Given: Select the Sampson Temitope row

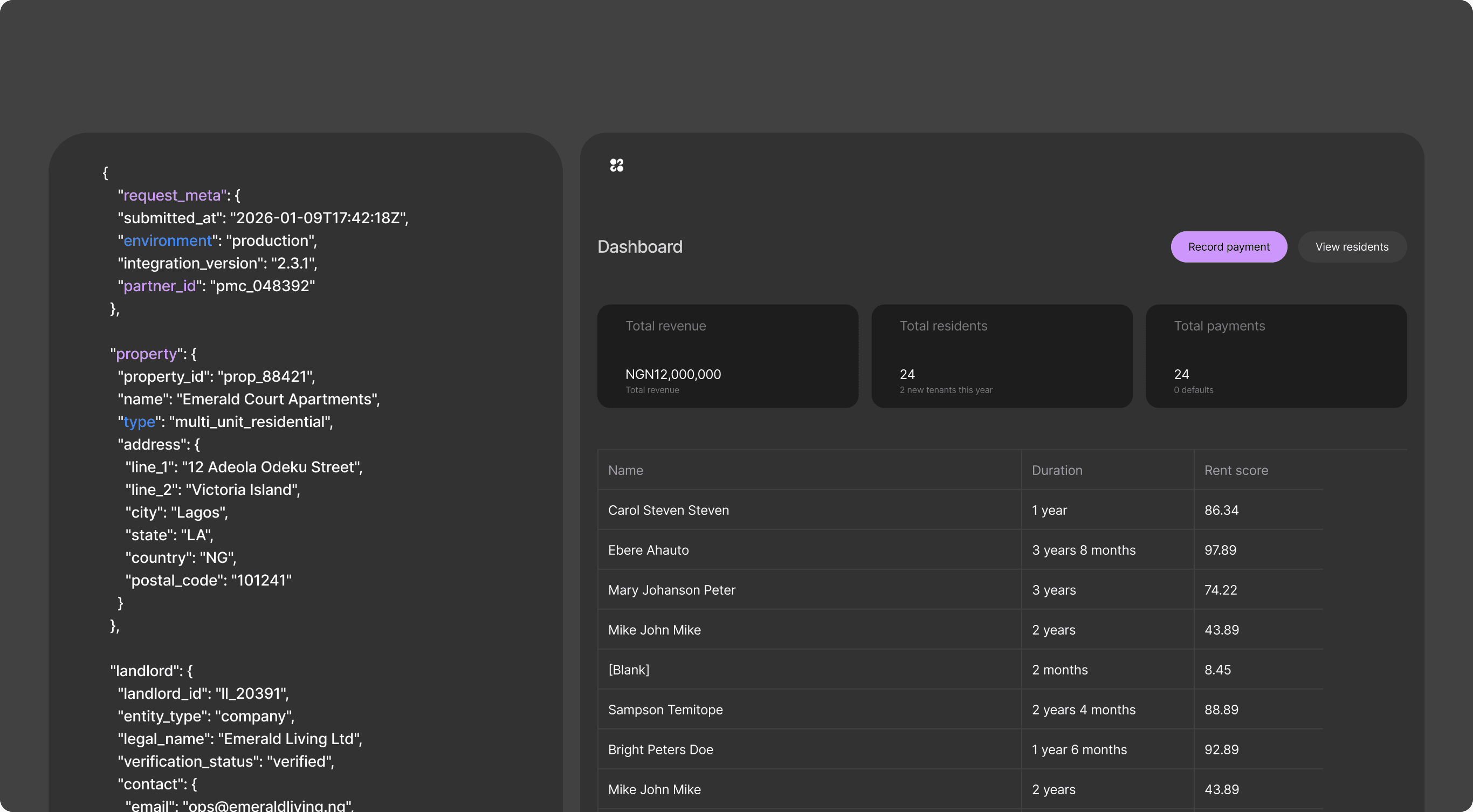Looking at the screenshot, I should coord(665,710).
